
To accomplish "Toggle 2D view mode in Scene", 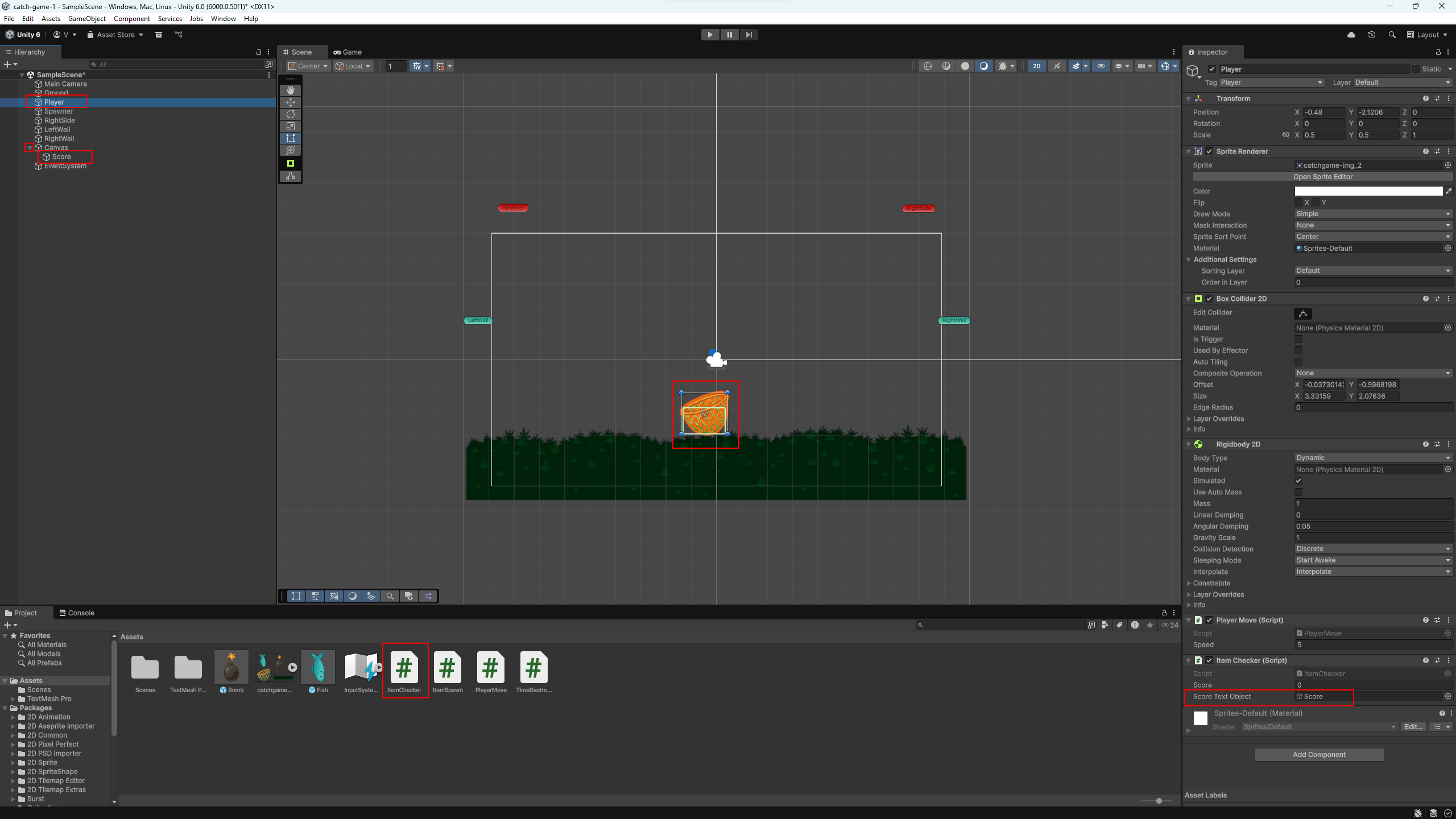I will click(1036, 66).
